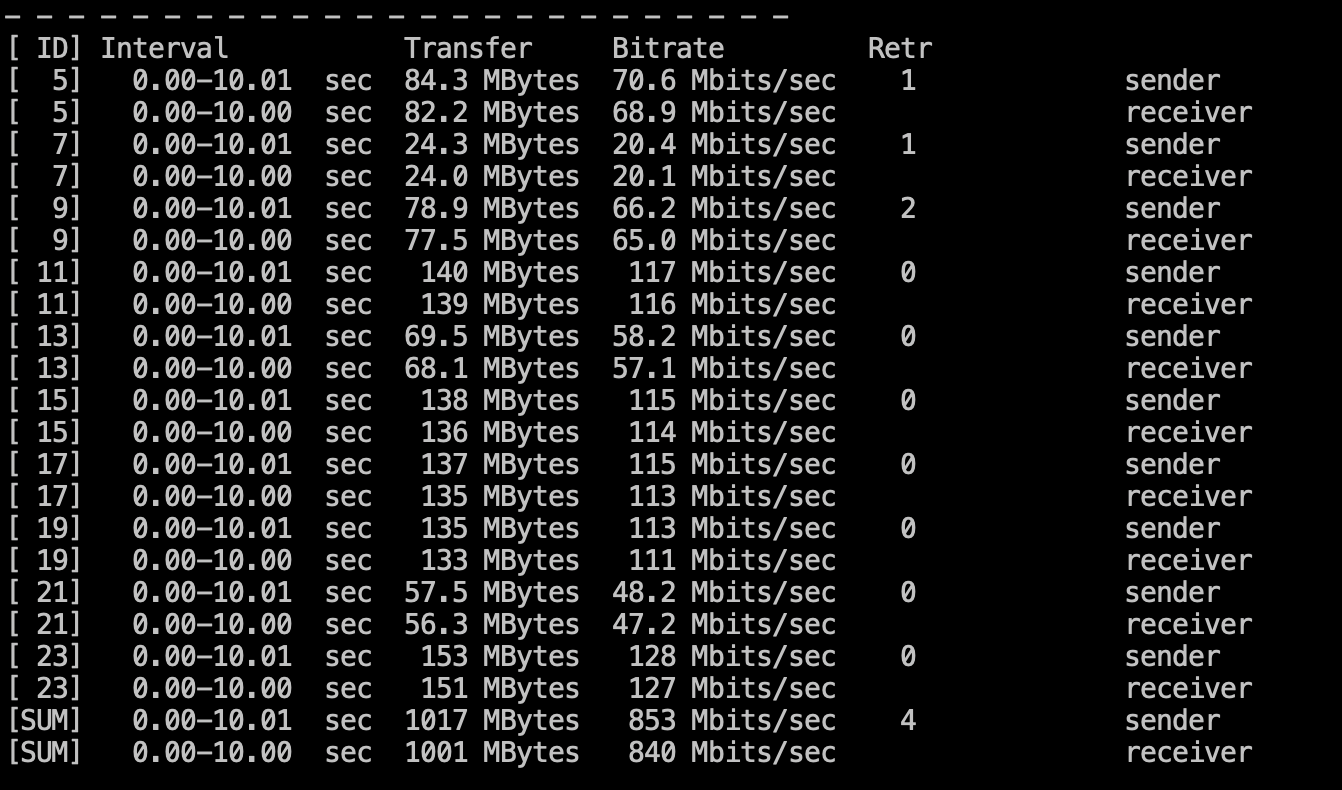Click the 48.2 Mbits/sec bitrate value
1342x790 pixels.
(723, 592)
